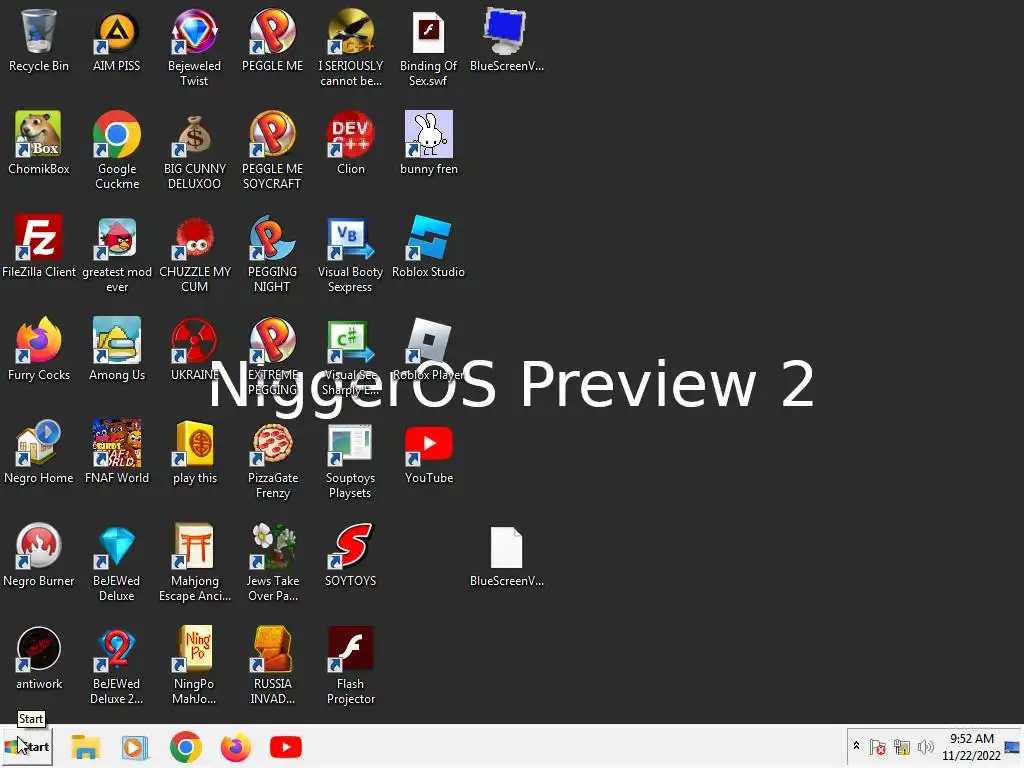Select the Visual Basic VB desktop icon
This screenshot has height=768, width=1024.
[351, 255]
